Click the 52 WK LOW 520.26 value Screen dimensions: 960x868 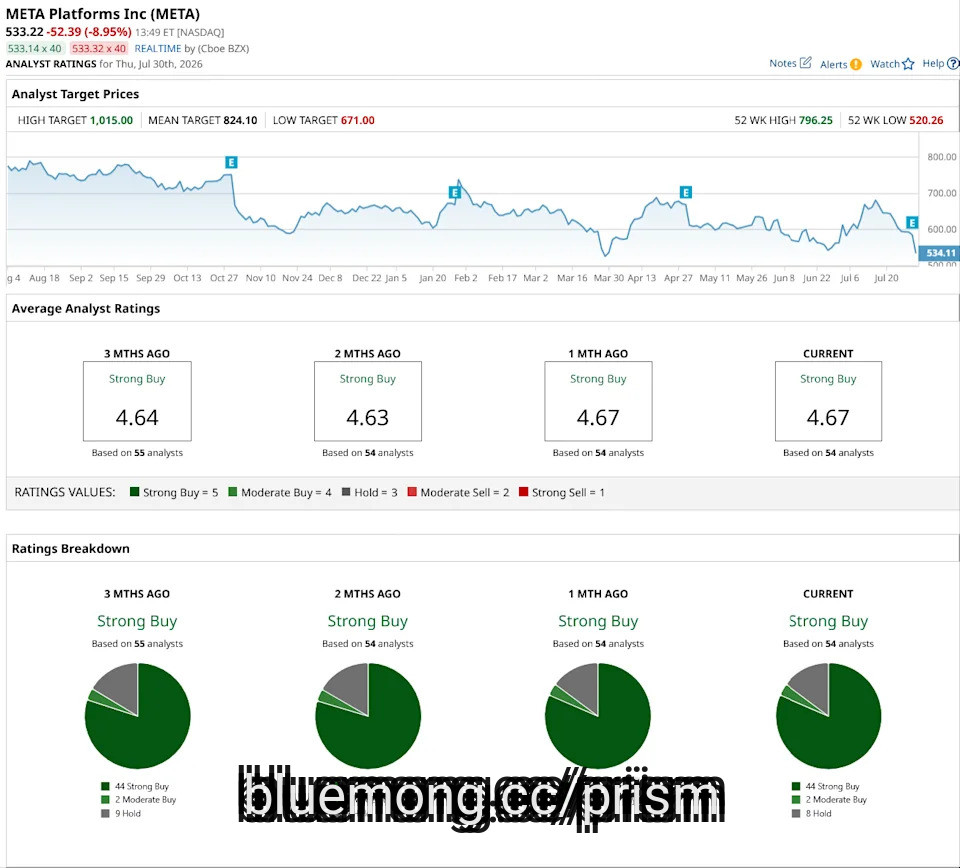pos(926,121)
